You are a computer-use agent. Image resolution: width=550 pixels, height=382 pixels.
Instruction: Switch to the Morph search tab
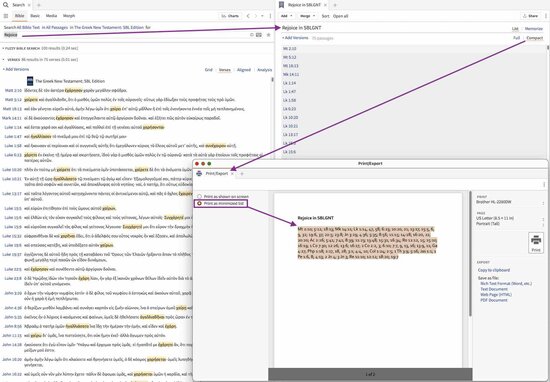[x=69, y=16]
